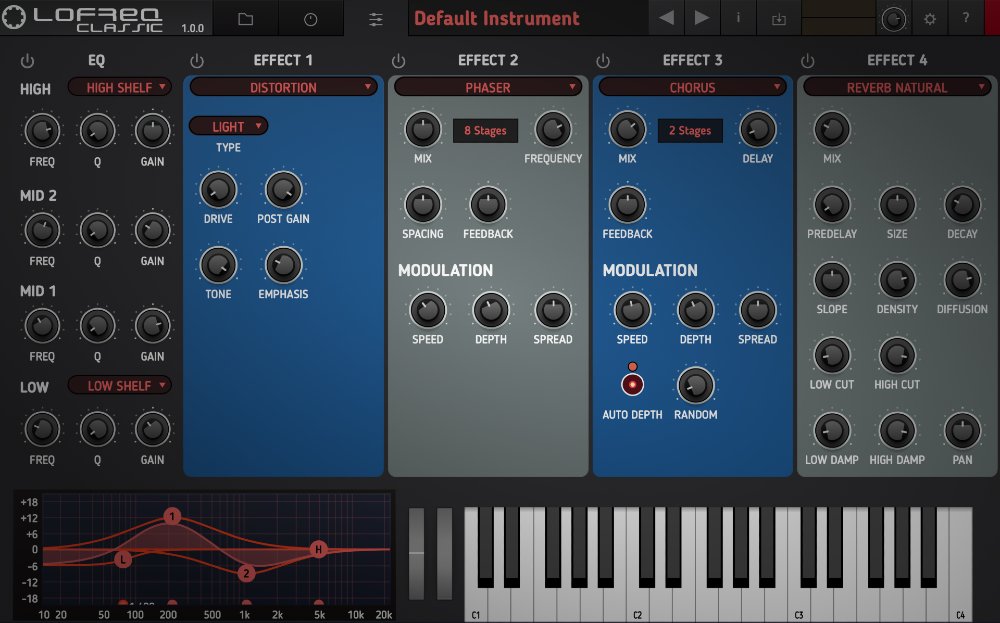
Task: Open the settings gear icon
Action: (932, 17)
